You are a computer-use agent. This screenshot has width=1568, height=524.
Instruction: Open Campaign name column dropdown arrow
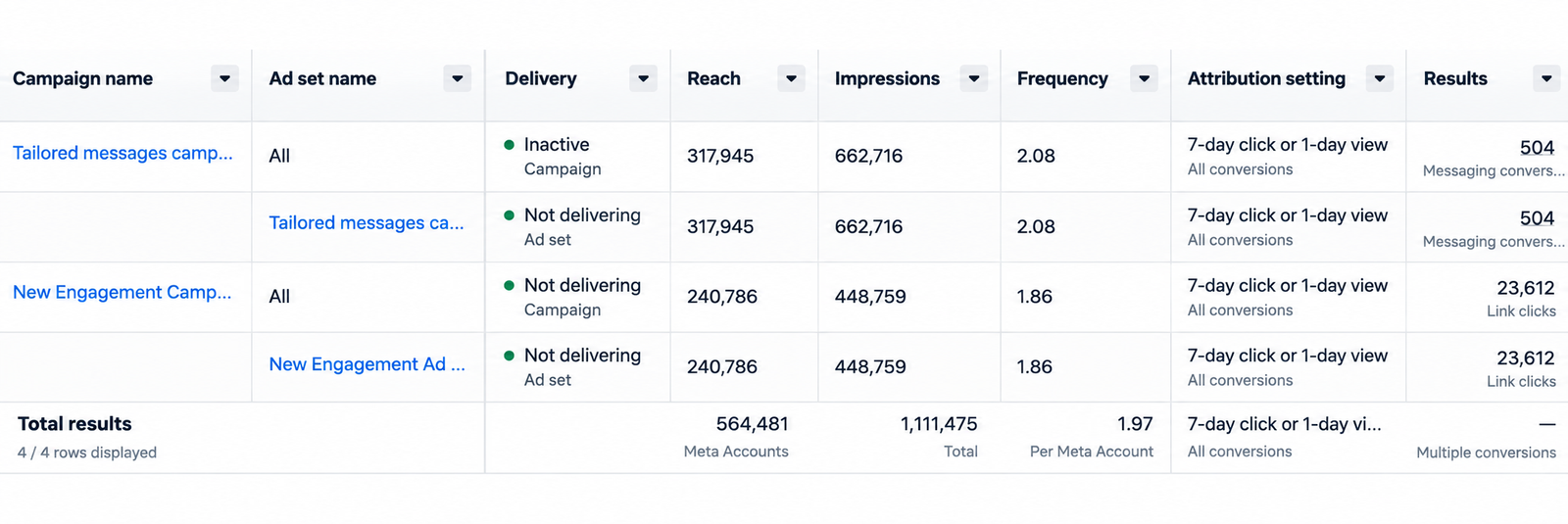click(x=224, y=78)
